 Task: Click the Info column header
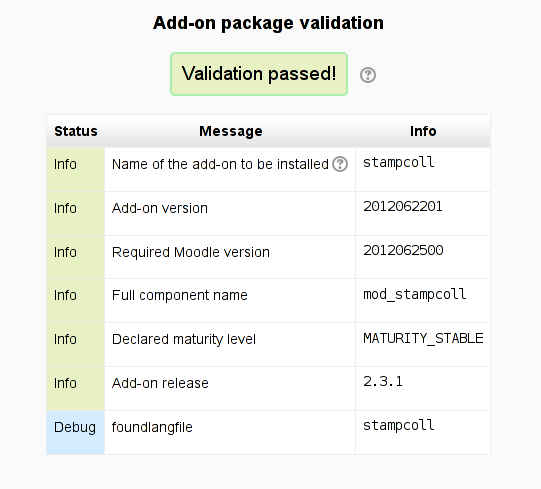(x=423, y=131)
